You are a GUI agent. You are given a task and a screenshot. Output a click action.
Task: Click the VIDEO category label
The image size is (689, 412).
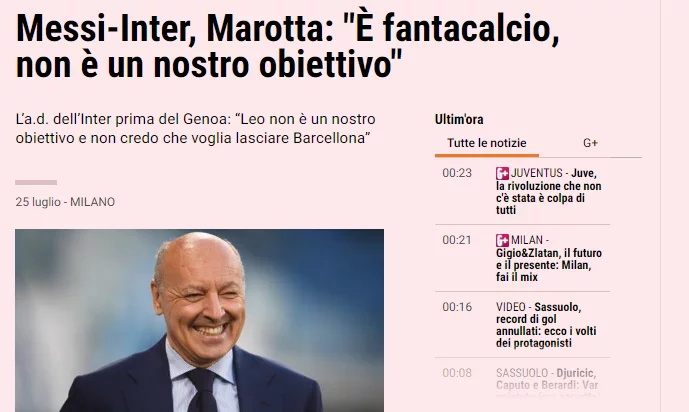click(x=511, y=307)
